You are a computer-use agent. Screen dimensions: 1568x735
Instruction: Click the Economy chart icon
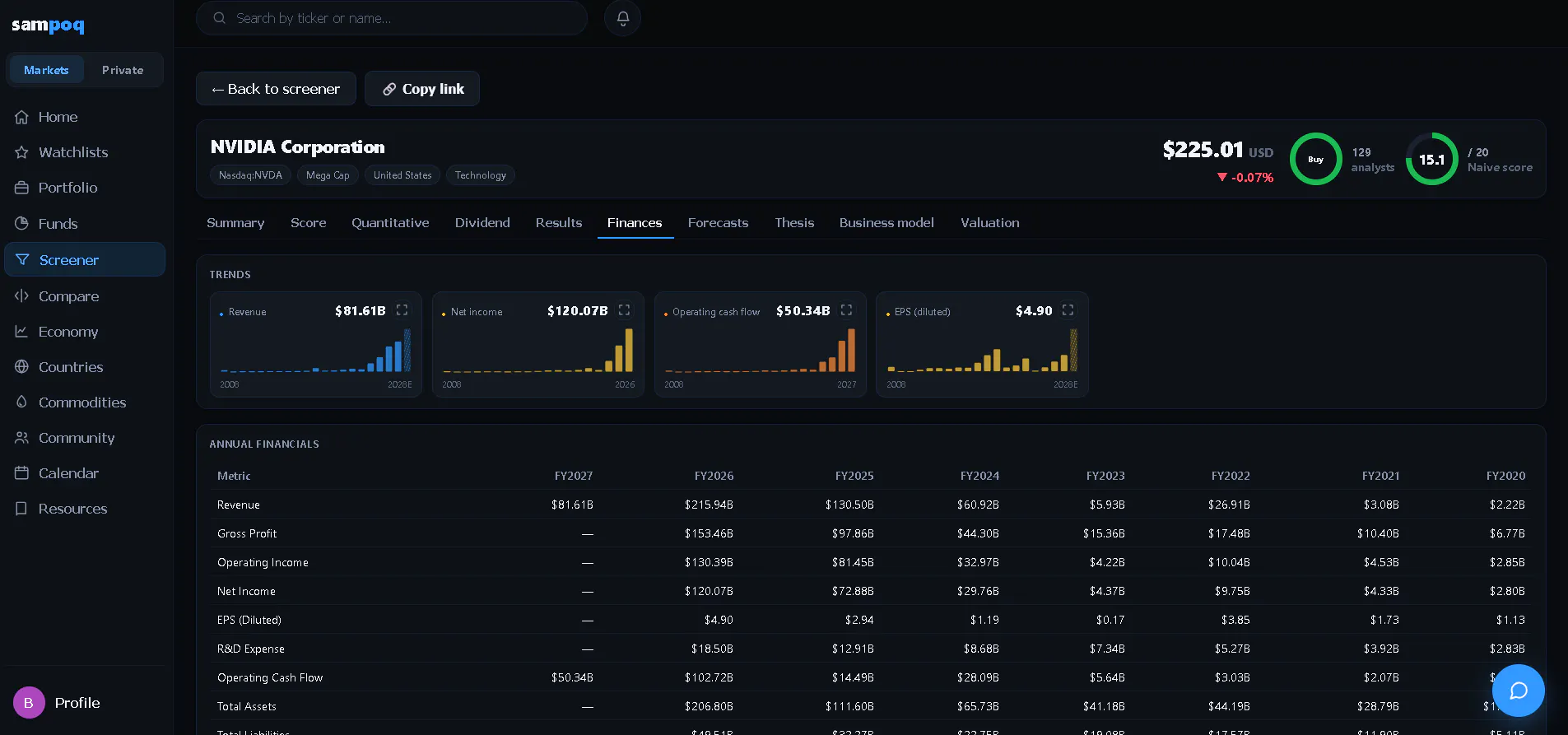(22, 332)
